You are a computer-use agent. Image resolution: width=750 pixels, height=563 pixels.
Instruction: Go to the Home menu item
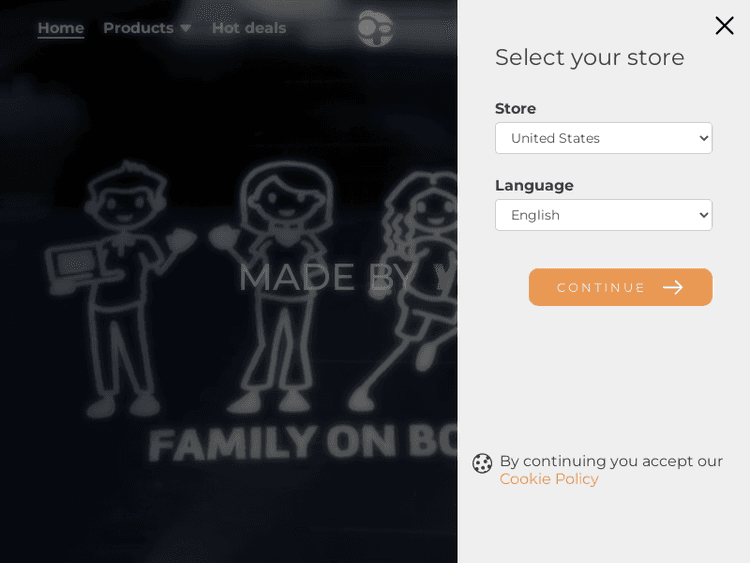[x=60, y=28]
